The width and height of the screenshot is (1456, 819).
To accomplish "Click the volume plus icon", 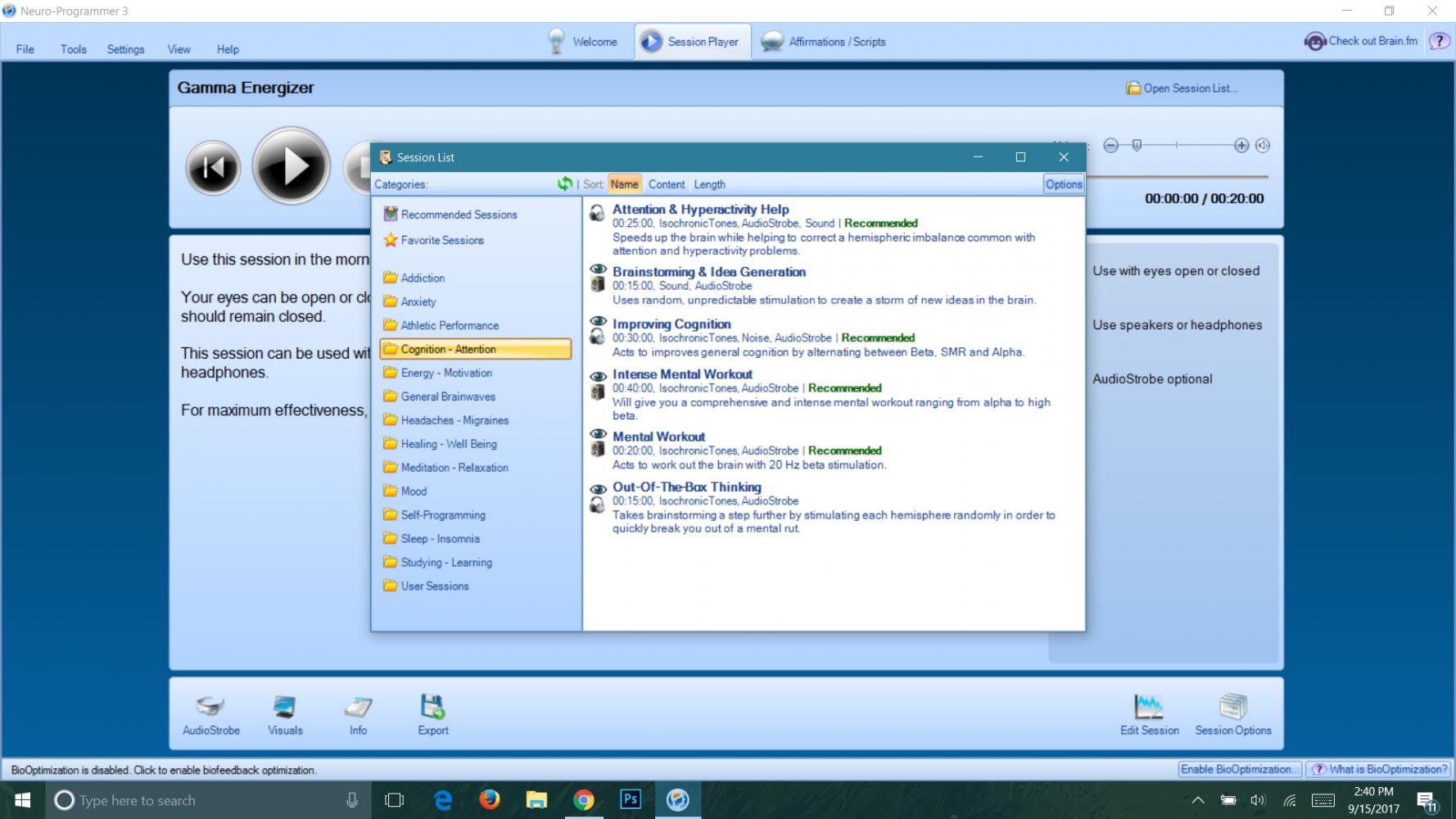I will click(x=1241, y=146).
